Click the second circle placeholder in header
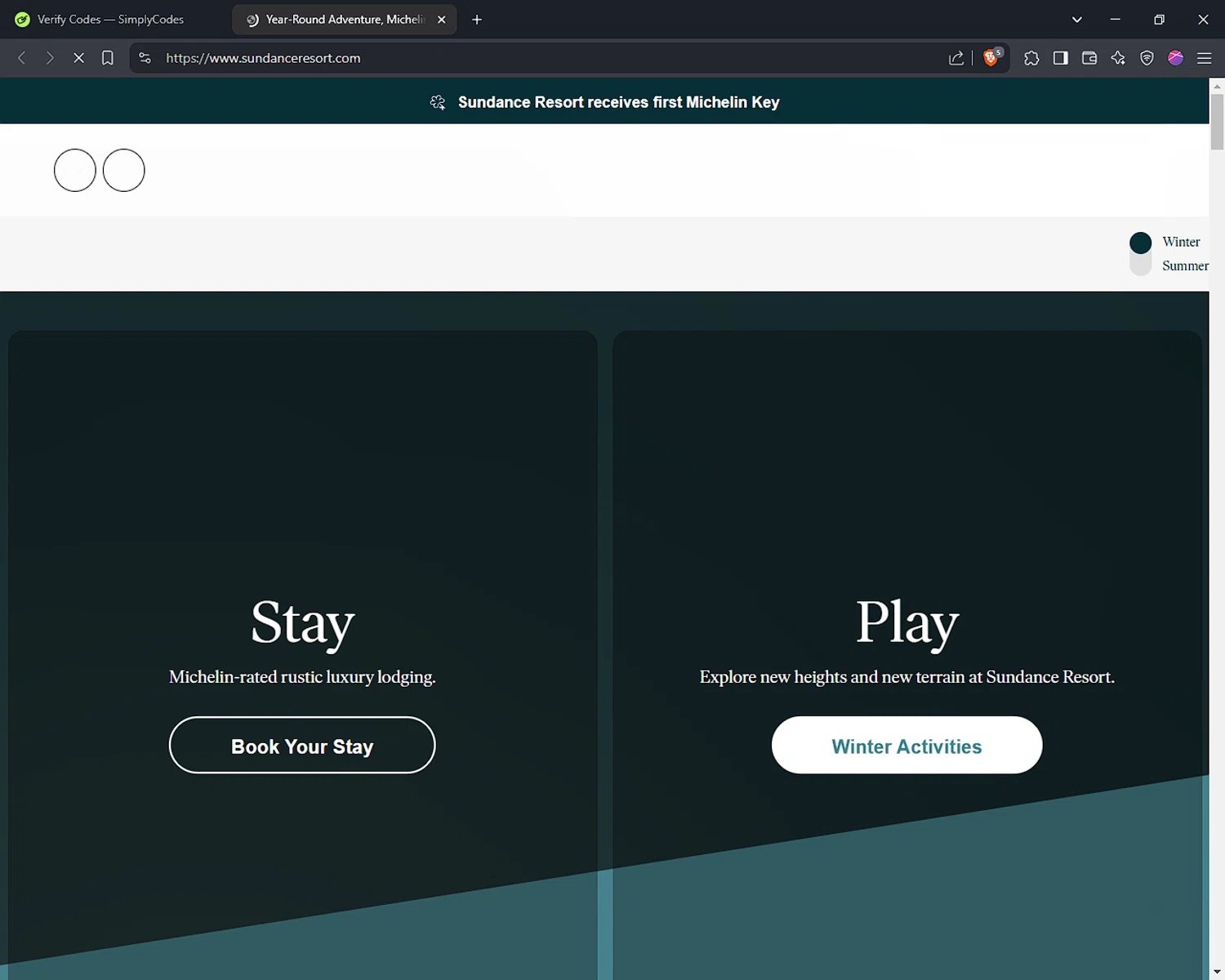Screen dimensions: 1225x980 point(124,170)
